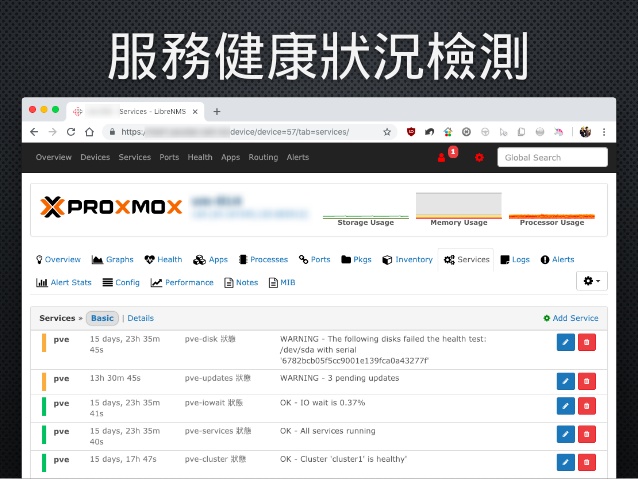
Task: Open the Routing menu in navbar
Action: (x=263, y=157)
